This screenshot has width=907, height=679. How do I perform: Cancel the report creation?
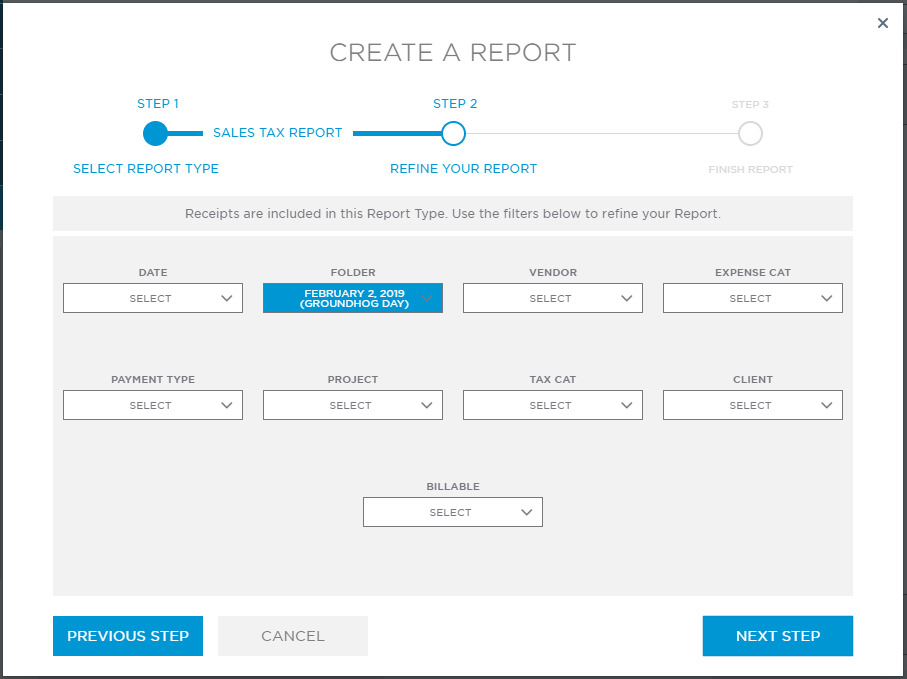click(292, 636)
